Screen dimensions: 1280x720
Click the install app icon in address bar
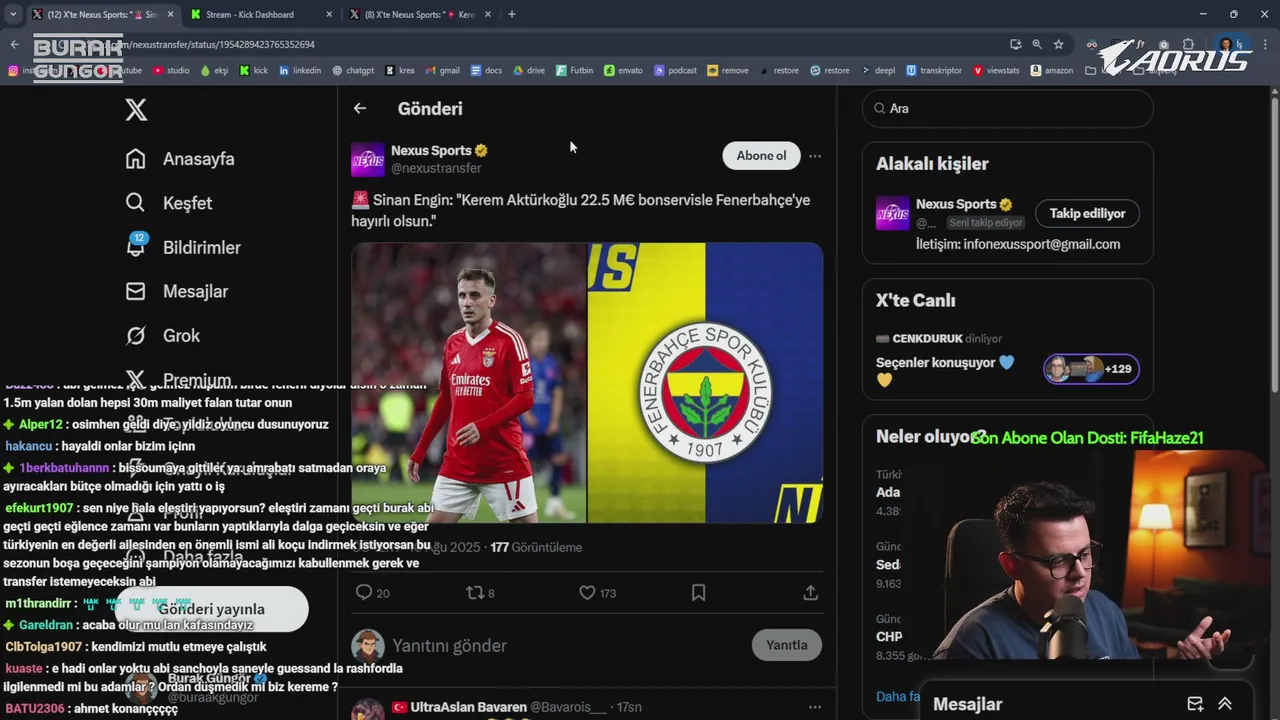coord(1015,44)
